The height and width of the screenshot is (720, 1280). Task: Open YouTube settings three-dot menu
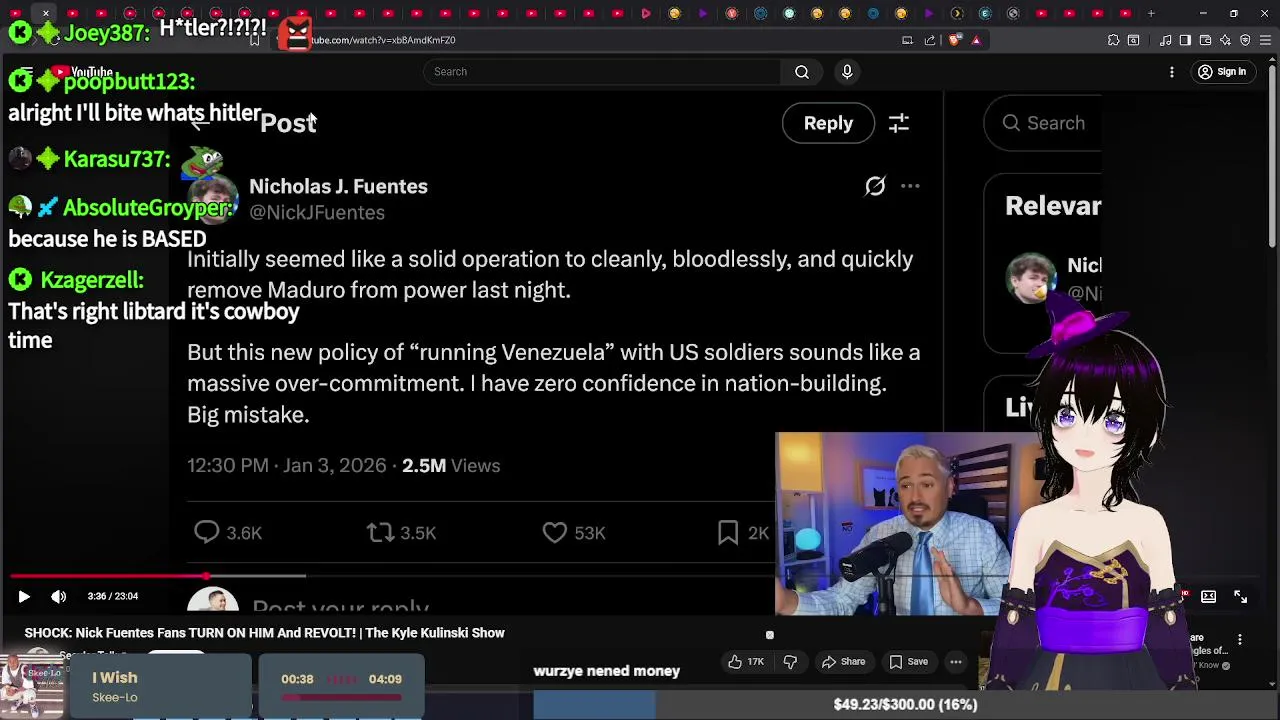(x=1172, y=72)
